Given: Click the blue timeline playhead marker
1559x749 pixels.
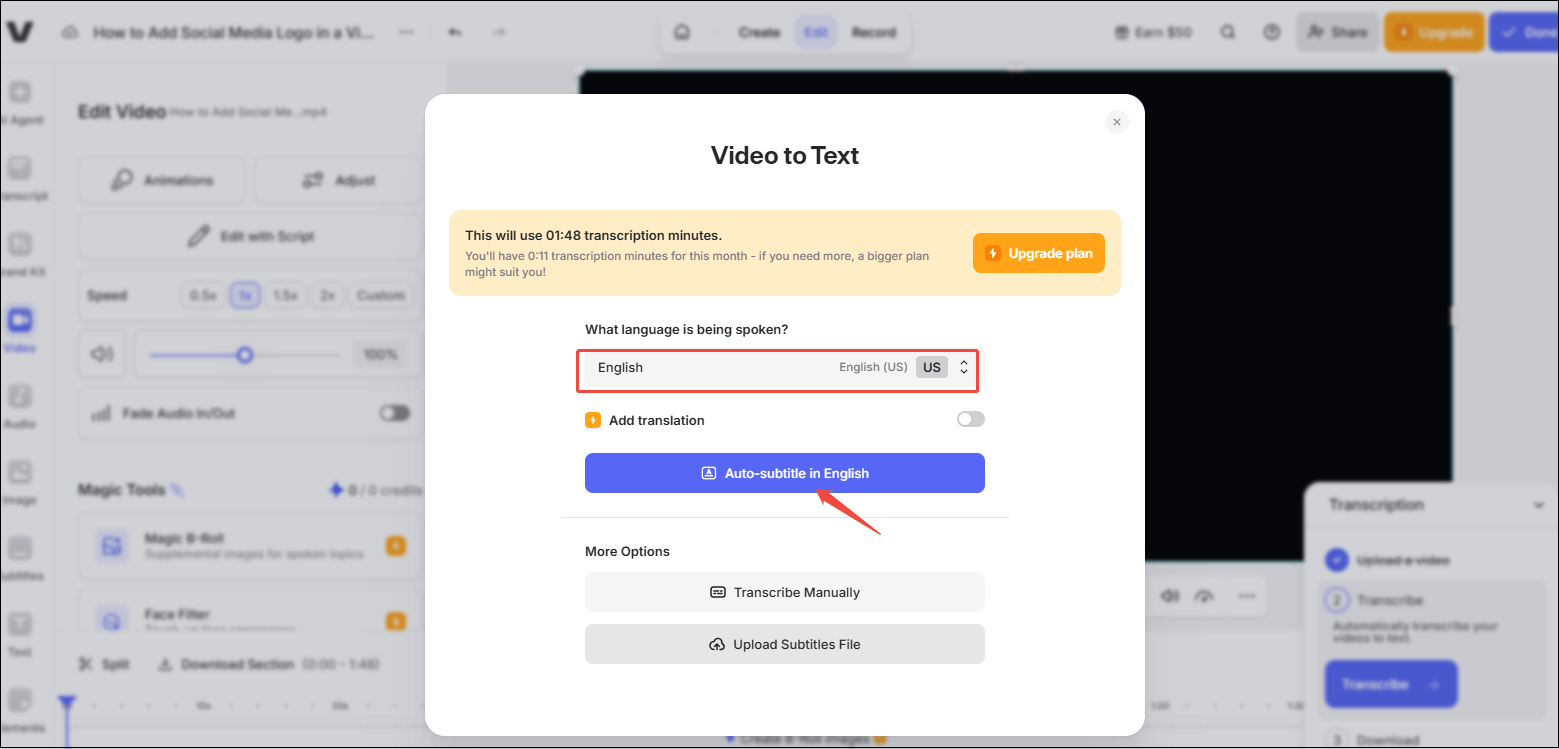Looking at the screenshot, I should click(67, 703).
